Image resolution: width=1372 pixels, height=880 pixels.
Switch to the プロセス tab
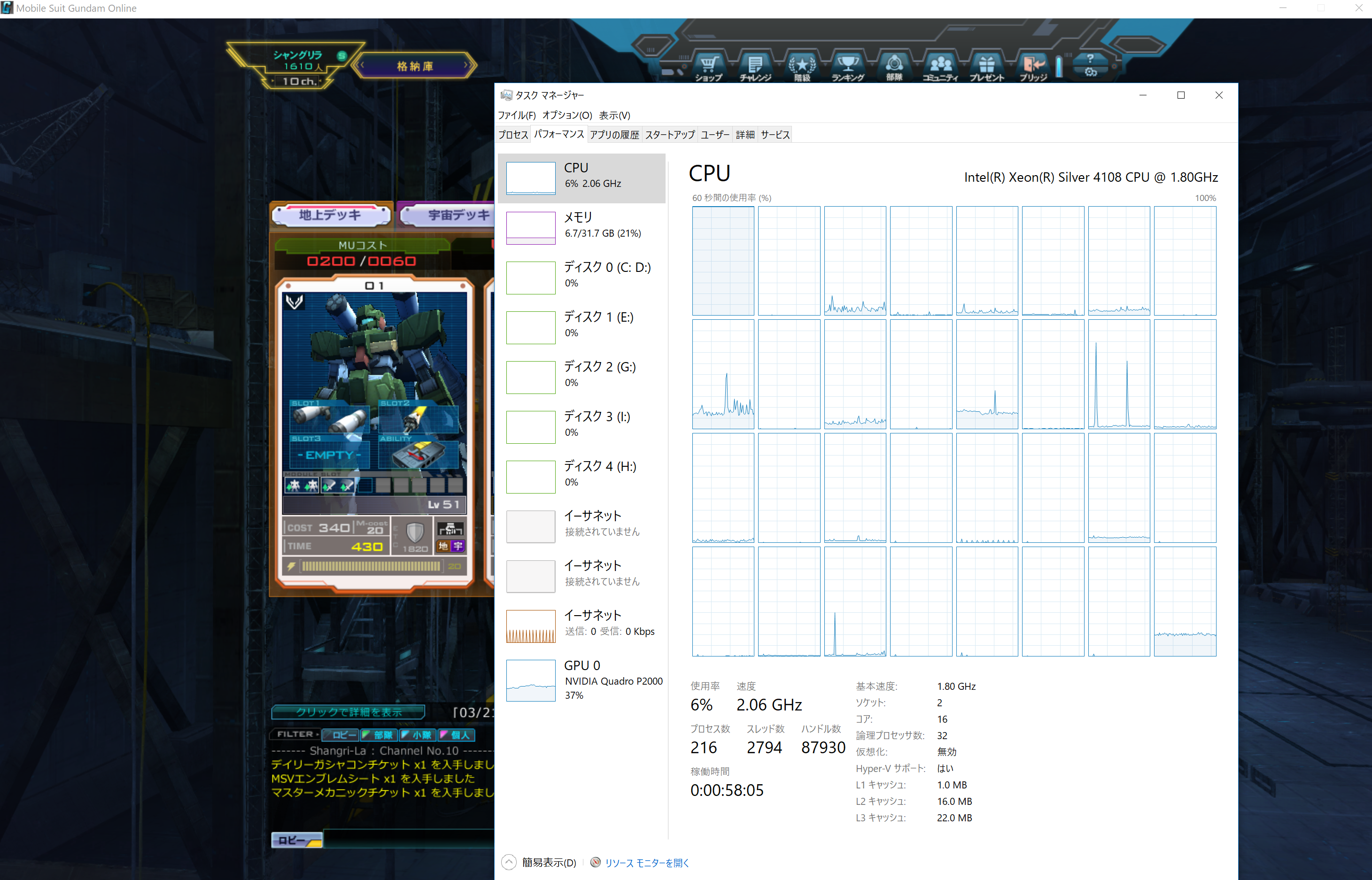(x=512, y=135)
